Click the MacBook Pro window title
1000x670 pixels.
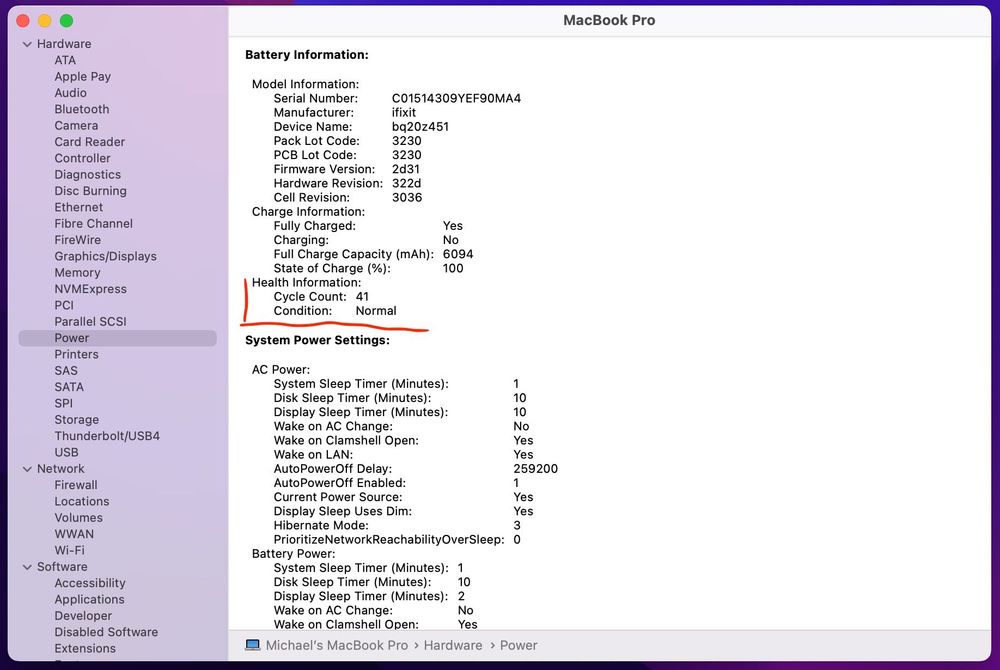pos(609,20)
